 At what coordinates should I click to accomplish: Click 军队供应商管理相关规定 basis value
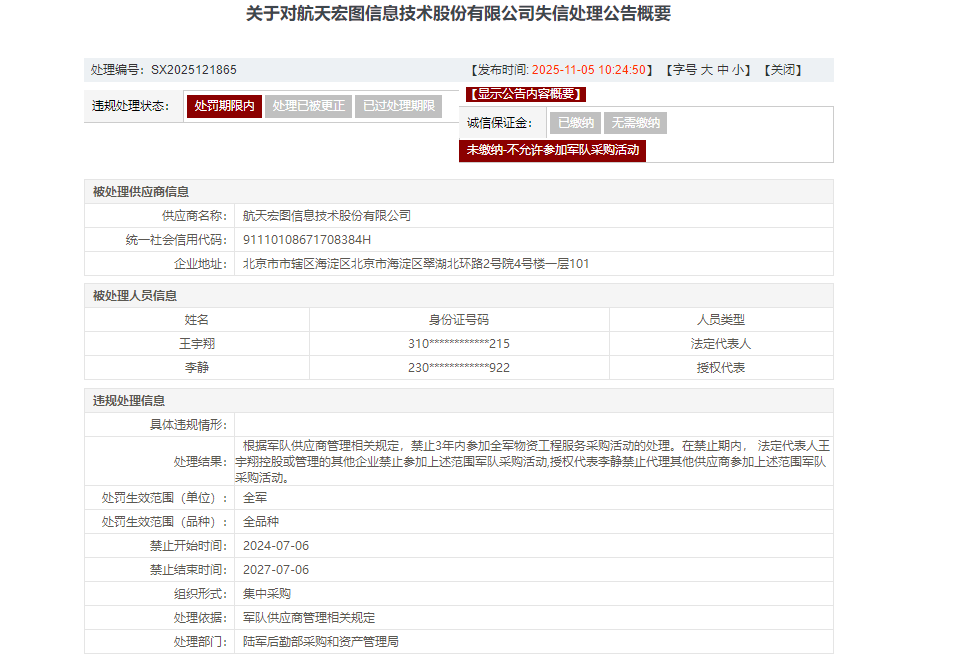[x=308, y=617]
